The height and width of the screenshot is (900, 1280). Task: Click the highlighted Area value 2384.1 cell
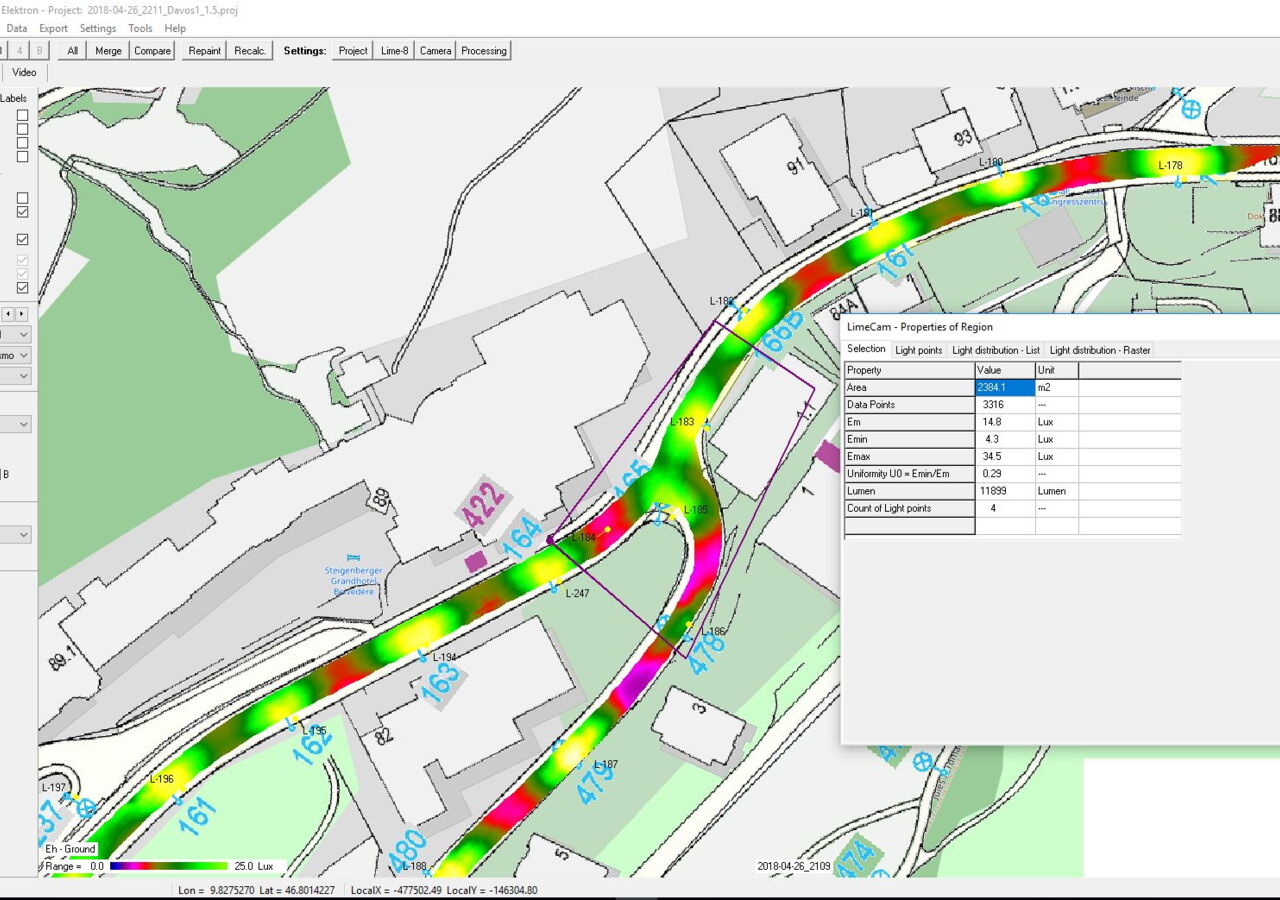click(1005, 387)
